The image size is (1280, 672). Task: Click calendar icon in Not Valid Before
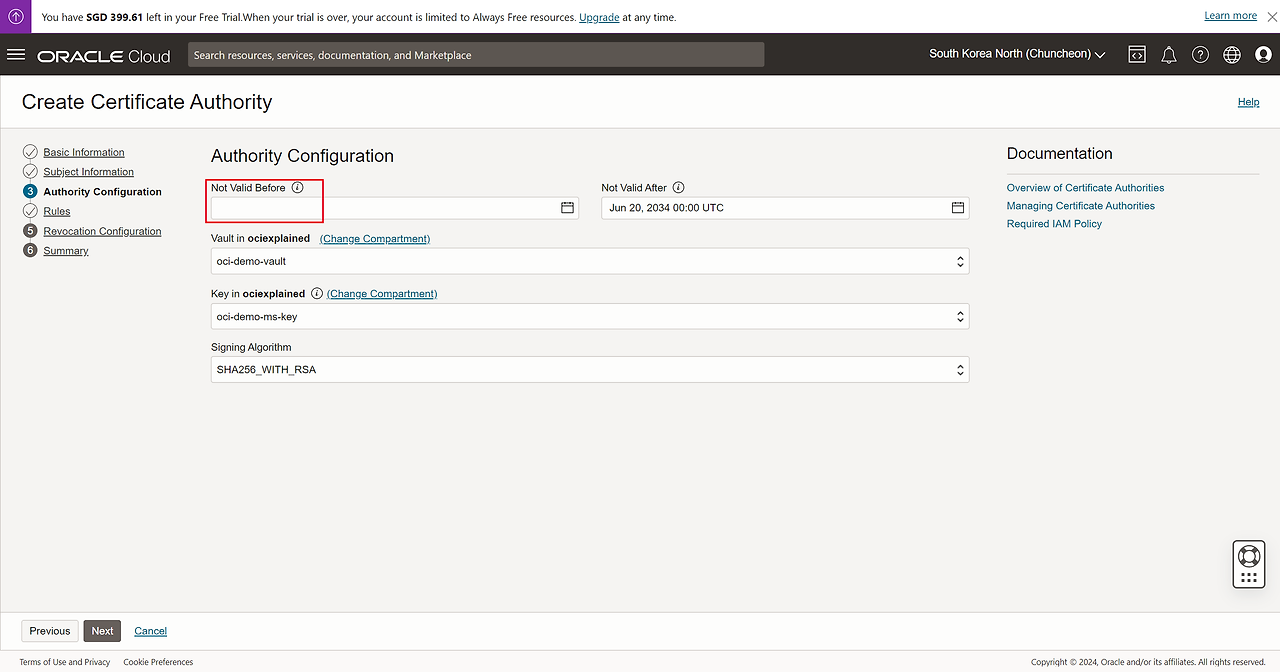[567, 208]
